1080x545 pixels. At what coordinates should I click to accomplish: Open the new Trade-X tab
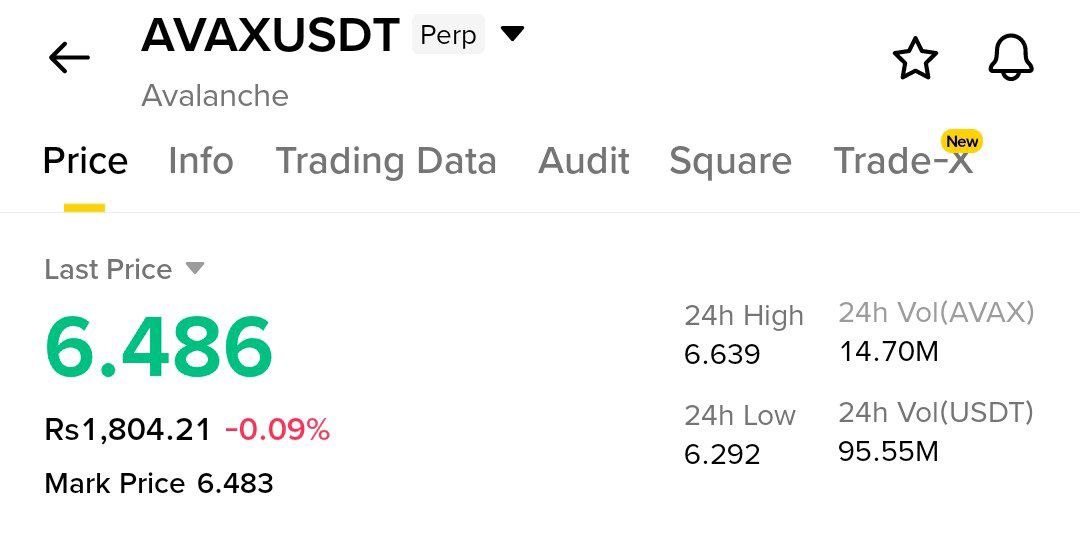903,161
